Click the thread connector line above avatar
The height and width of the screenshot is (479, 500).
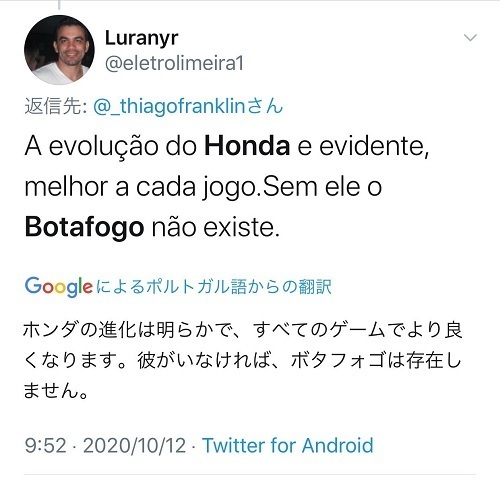click(x=59, y=5)
